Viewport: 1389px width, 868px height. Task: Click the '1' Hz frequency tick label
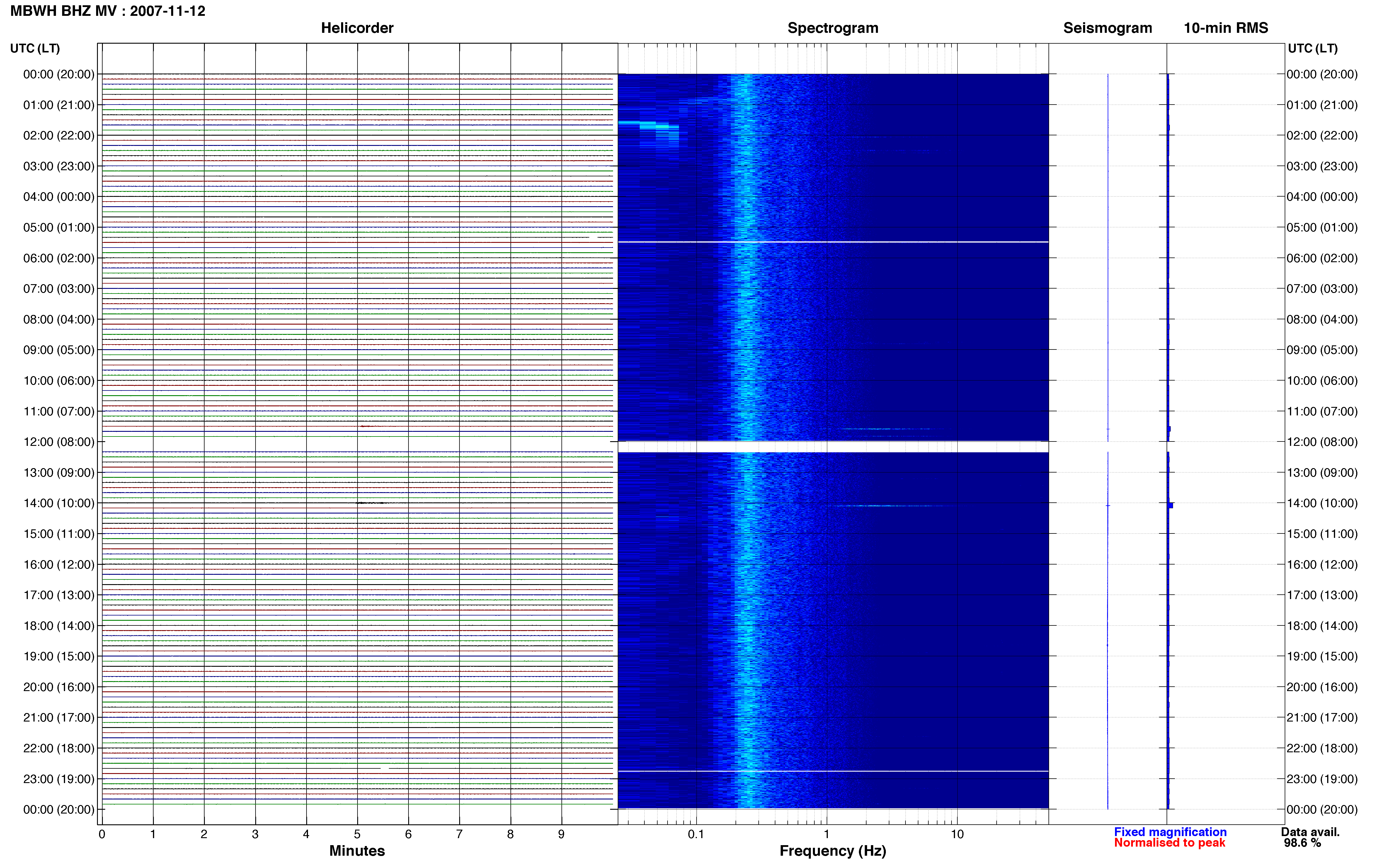click(x=826, y=834)
